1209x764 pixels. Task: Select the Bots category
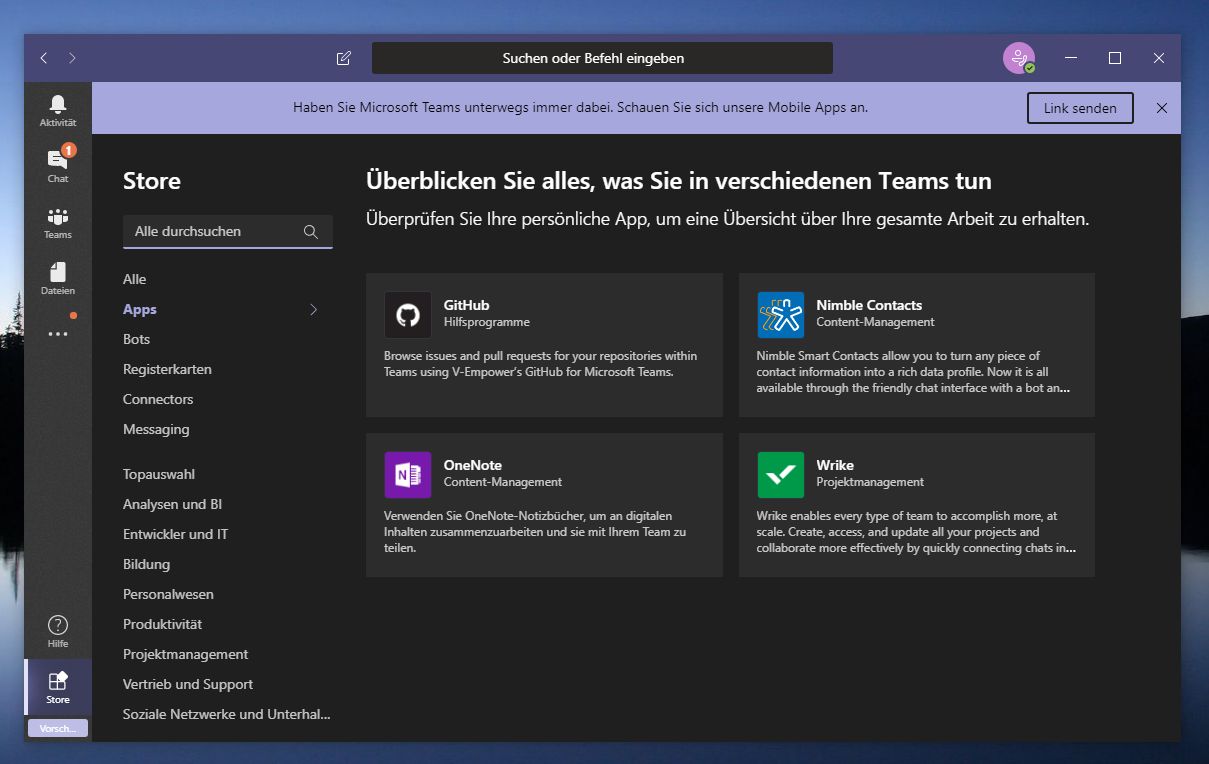point(136,339)
